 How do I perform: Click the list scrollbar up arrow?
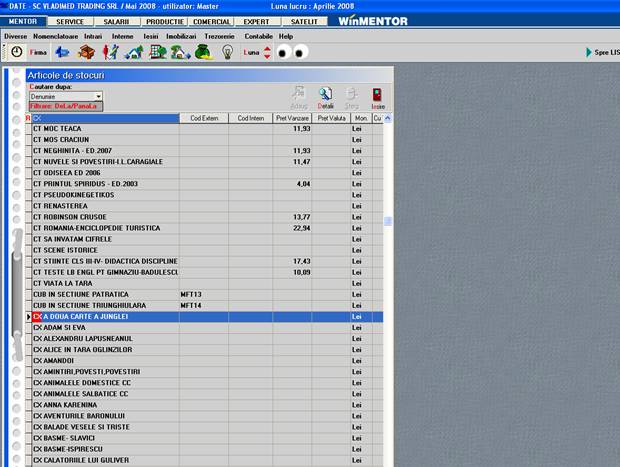pyautogui.click(x=388, y=118)
